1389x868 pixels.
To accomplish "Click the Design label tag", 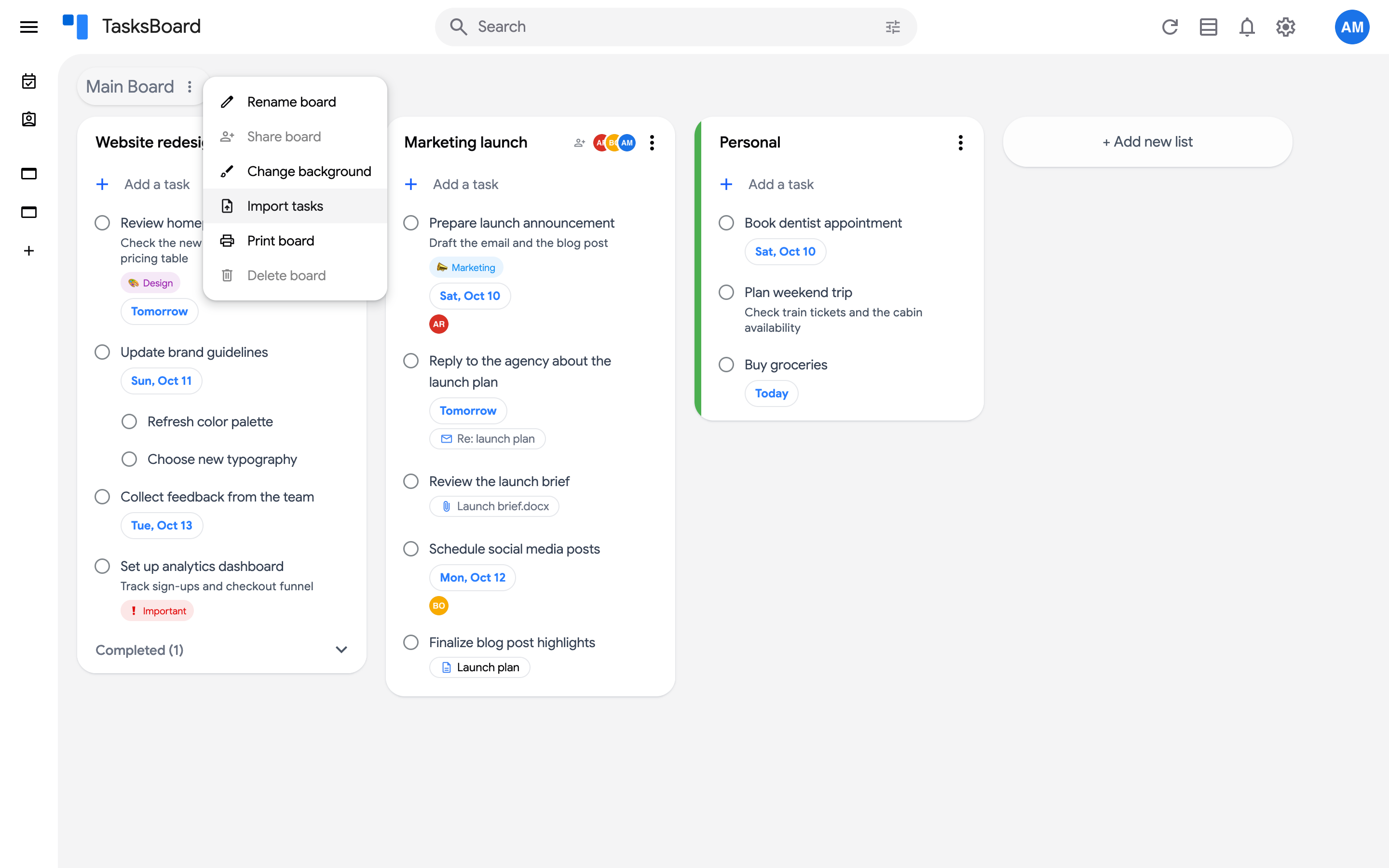I will 150,283.
